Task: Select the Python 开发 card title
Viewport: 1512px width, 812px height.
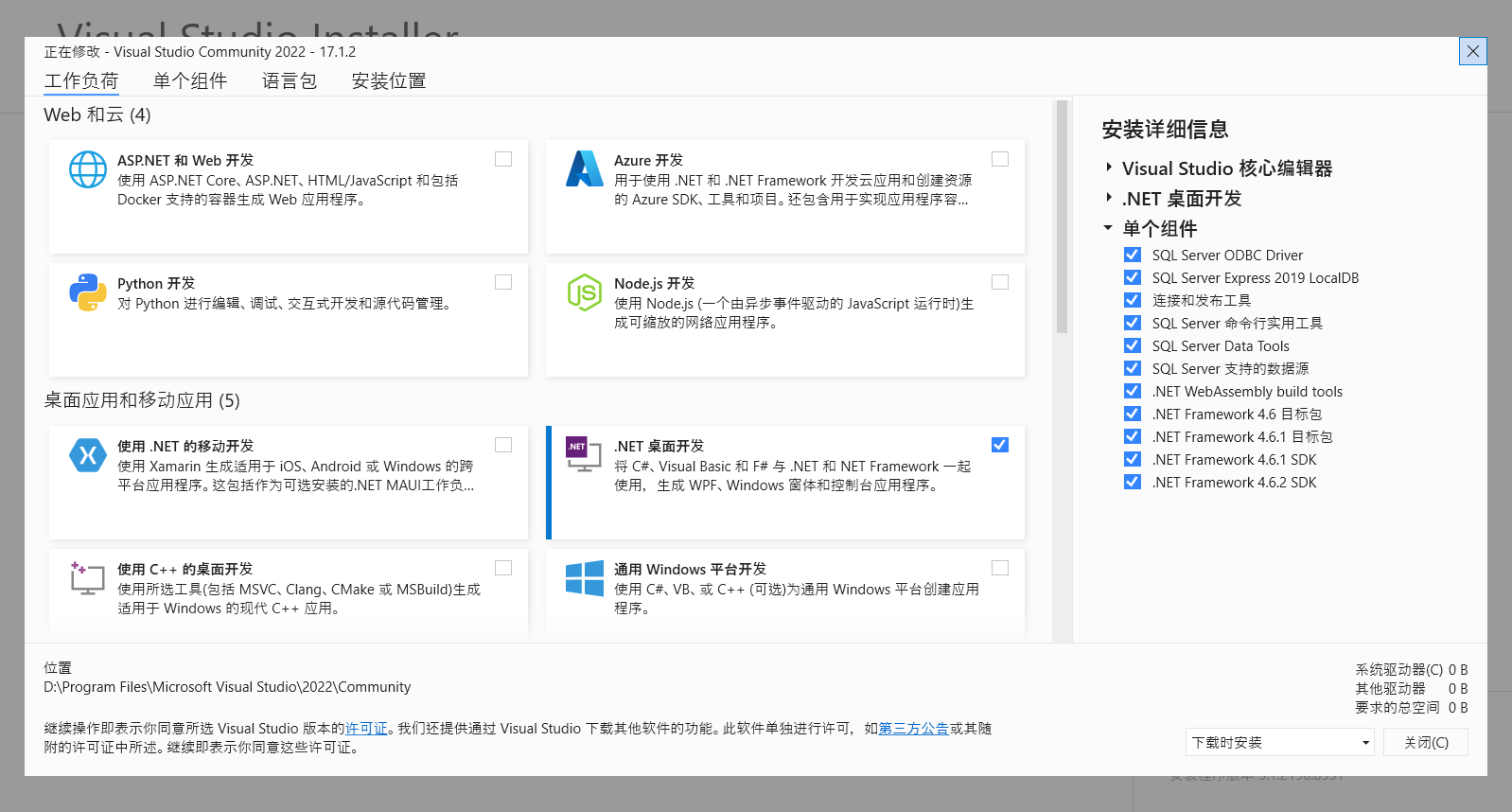Action: 156,283
